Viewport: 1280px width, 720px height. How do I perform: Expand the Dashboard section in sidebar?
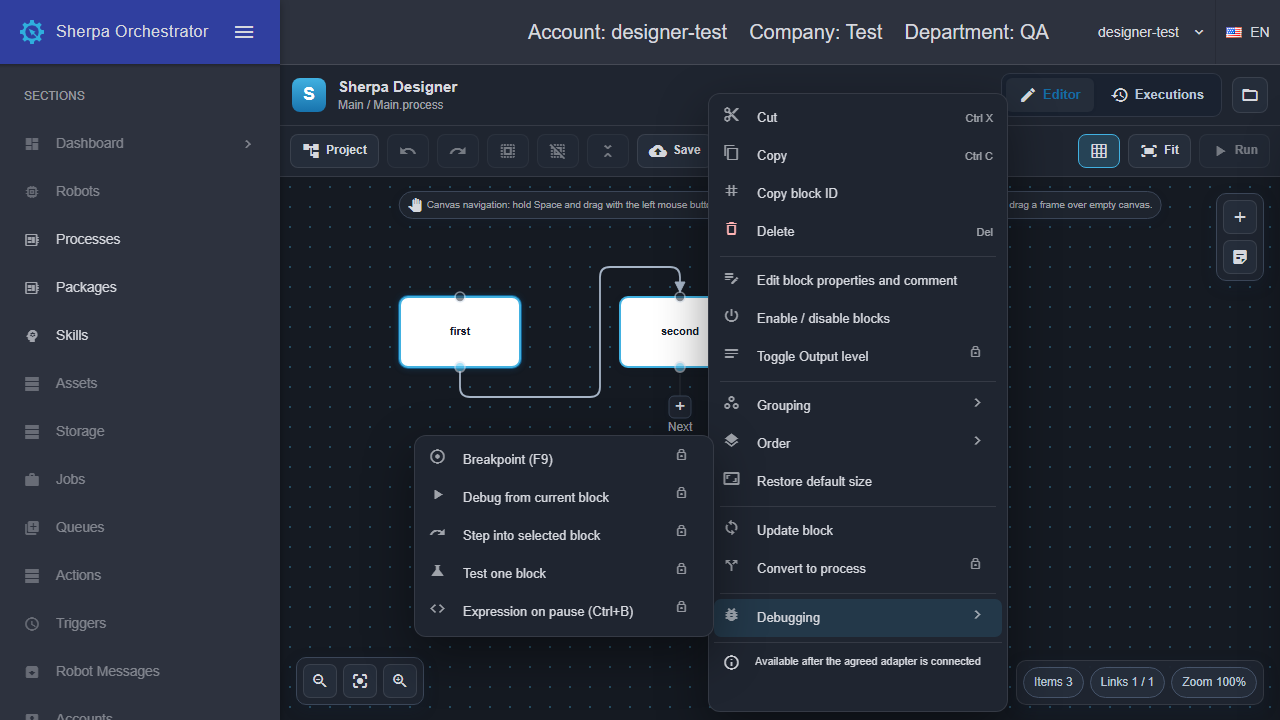click(140, 143)
